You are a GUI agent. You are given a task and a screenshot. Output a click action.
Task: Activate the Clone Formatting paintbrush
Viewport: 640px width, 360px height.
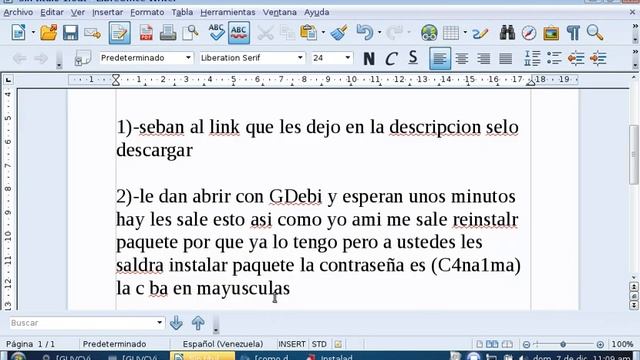pyautogui.click(x=339, y=33)
